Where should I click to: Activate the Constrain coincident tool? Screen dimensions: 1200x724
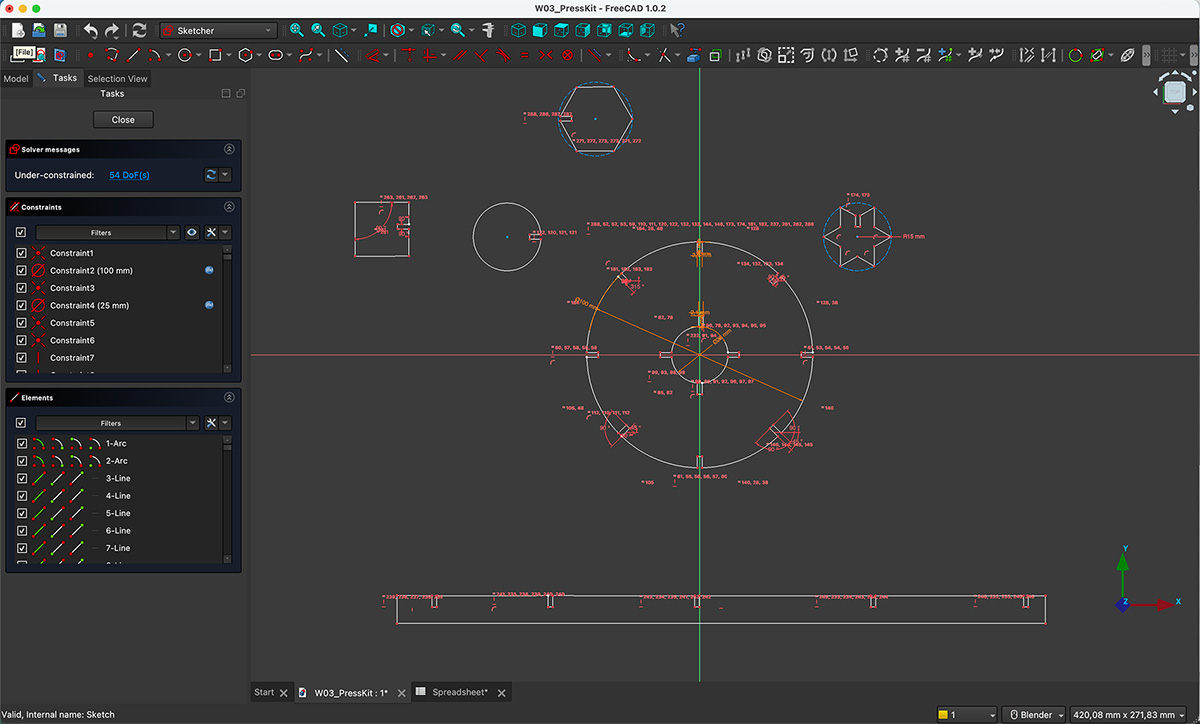pos(410,55)
